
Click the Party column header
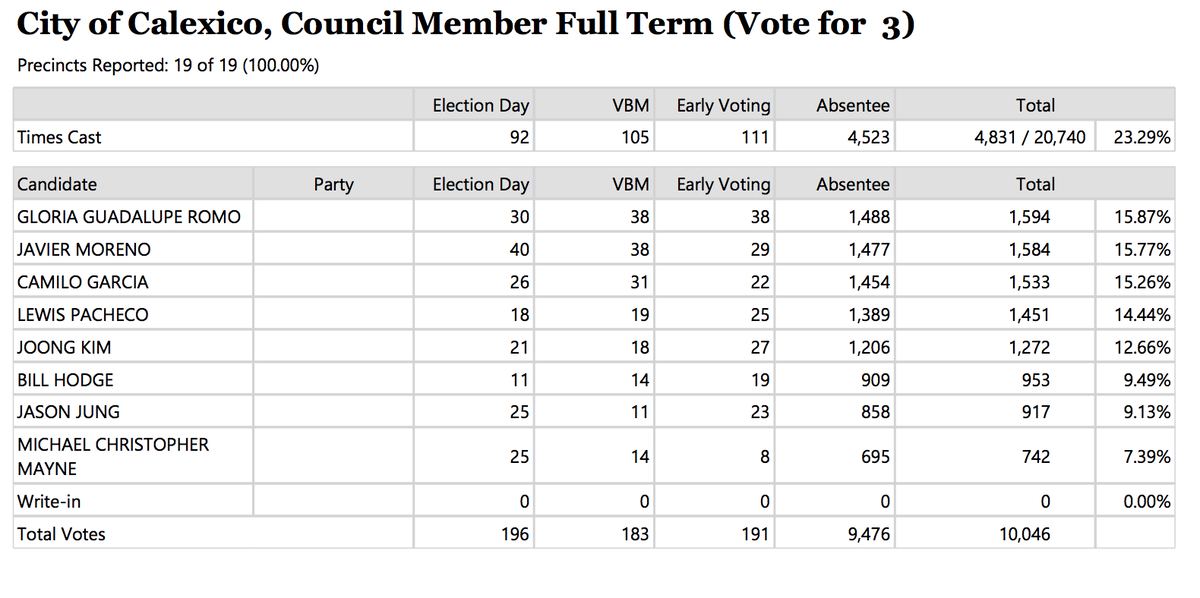[333, 184]
